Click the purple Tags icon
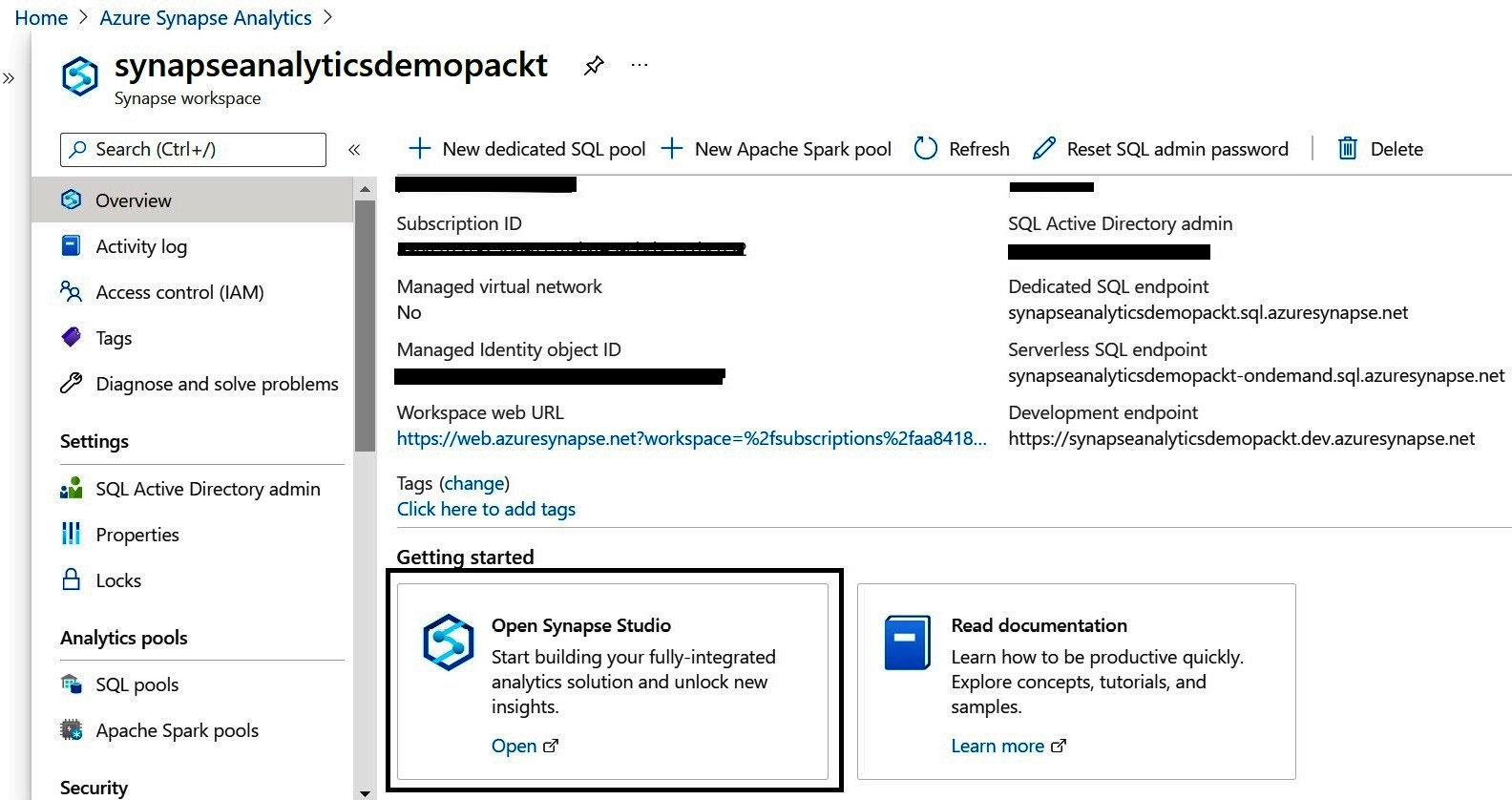The height and width of the screenshot is (800, 1512). (71, 337)
